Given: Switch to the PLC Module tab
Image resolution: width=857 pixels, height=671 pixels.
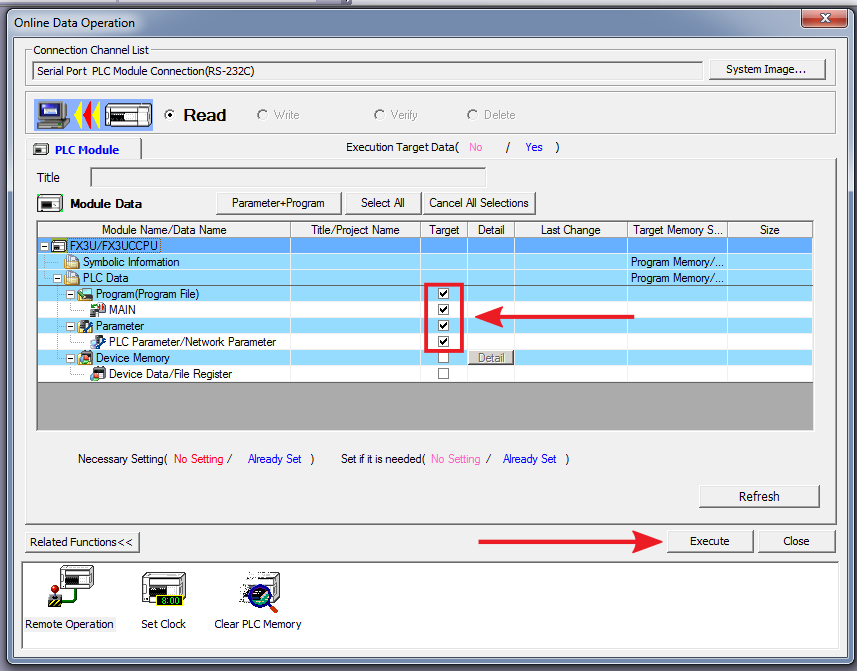Looking at the screenshot, I should 86,150.
